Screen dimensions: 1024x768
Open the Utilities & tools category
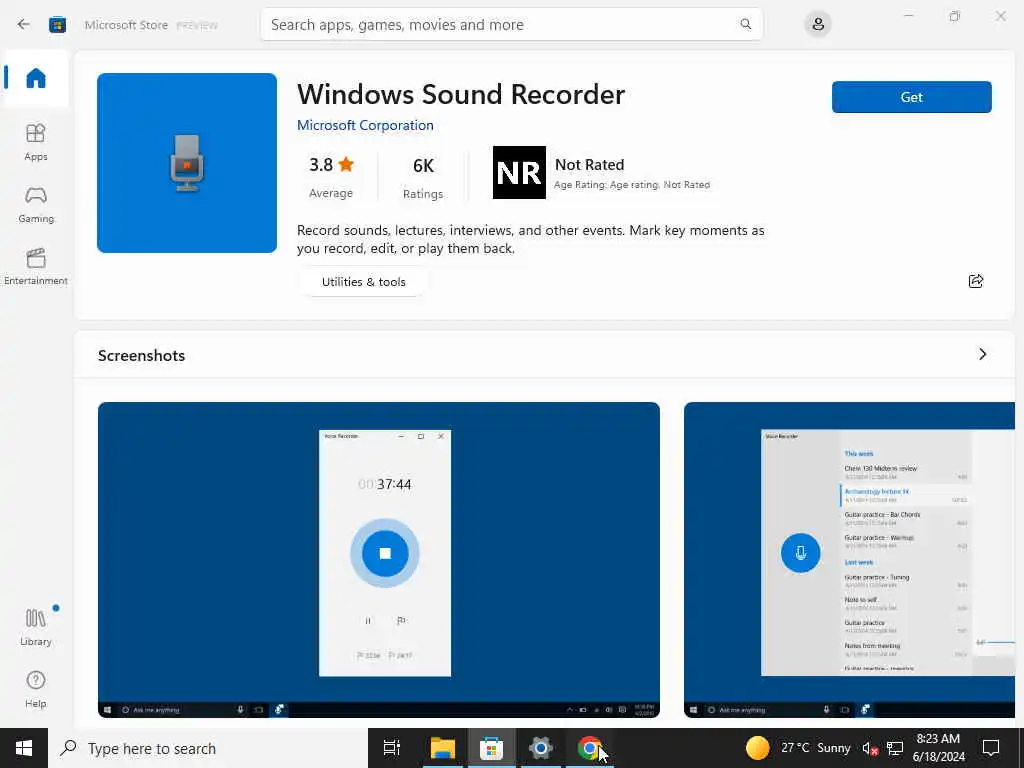click(363, 282)
